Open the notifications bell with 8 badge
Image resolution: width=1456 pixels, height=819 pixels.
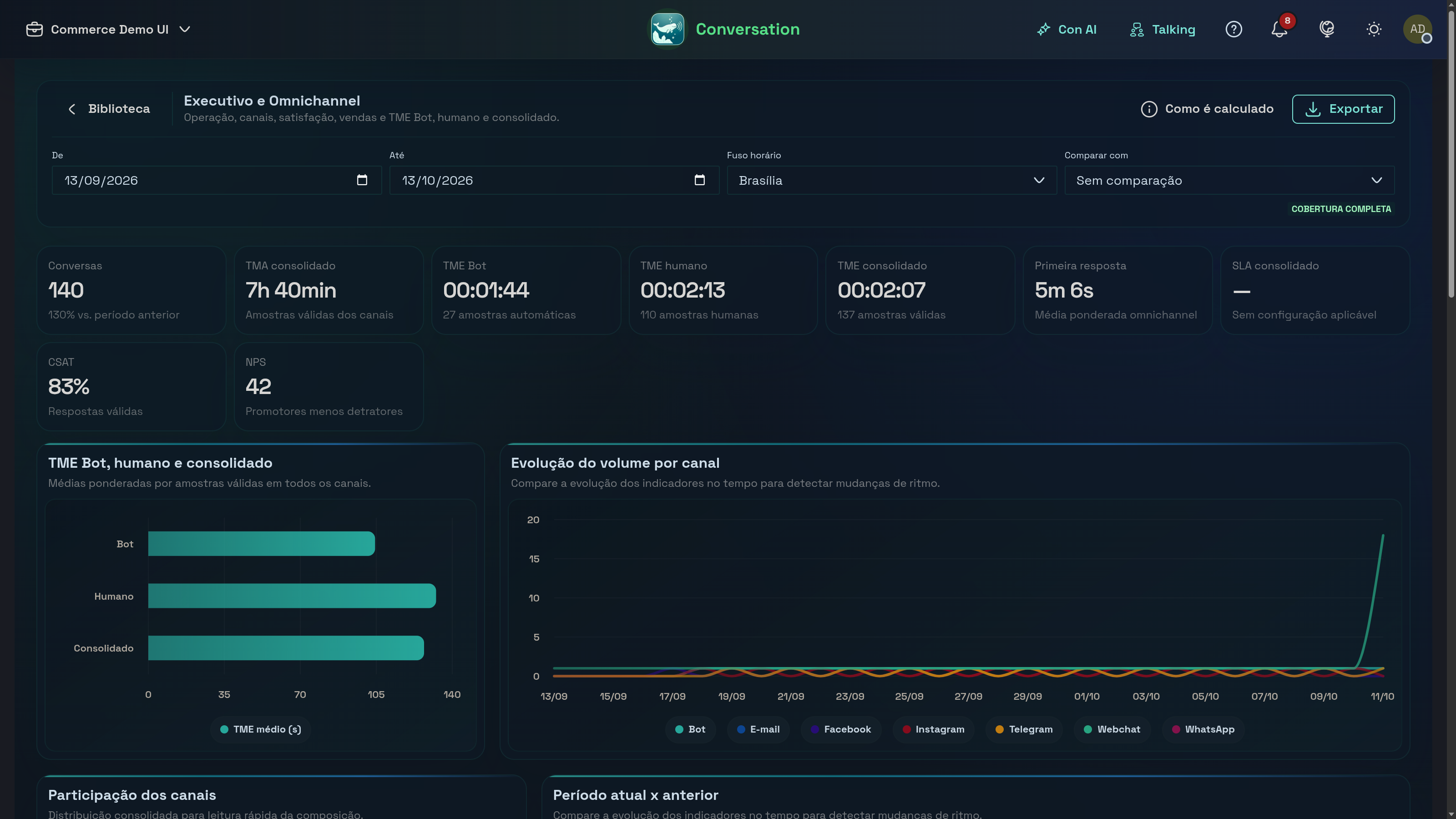click(1279, 30)
